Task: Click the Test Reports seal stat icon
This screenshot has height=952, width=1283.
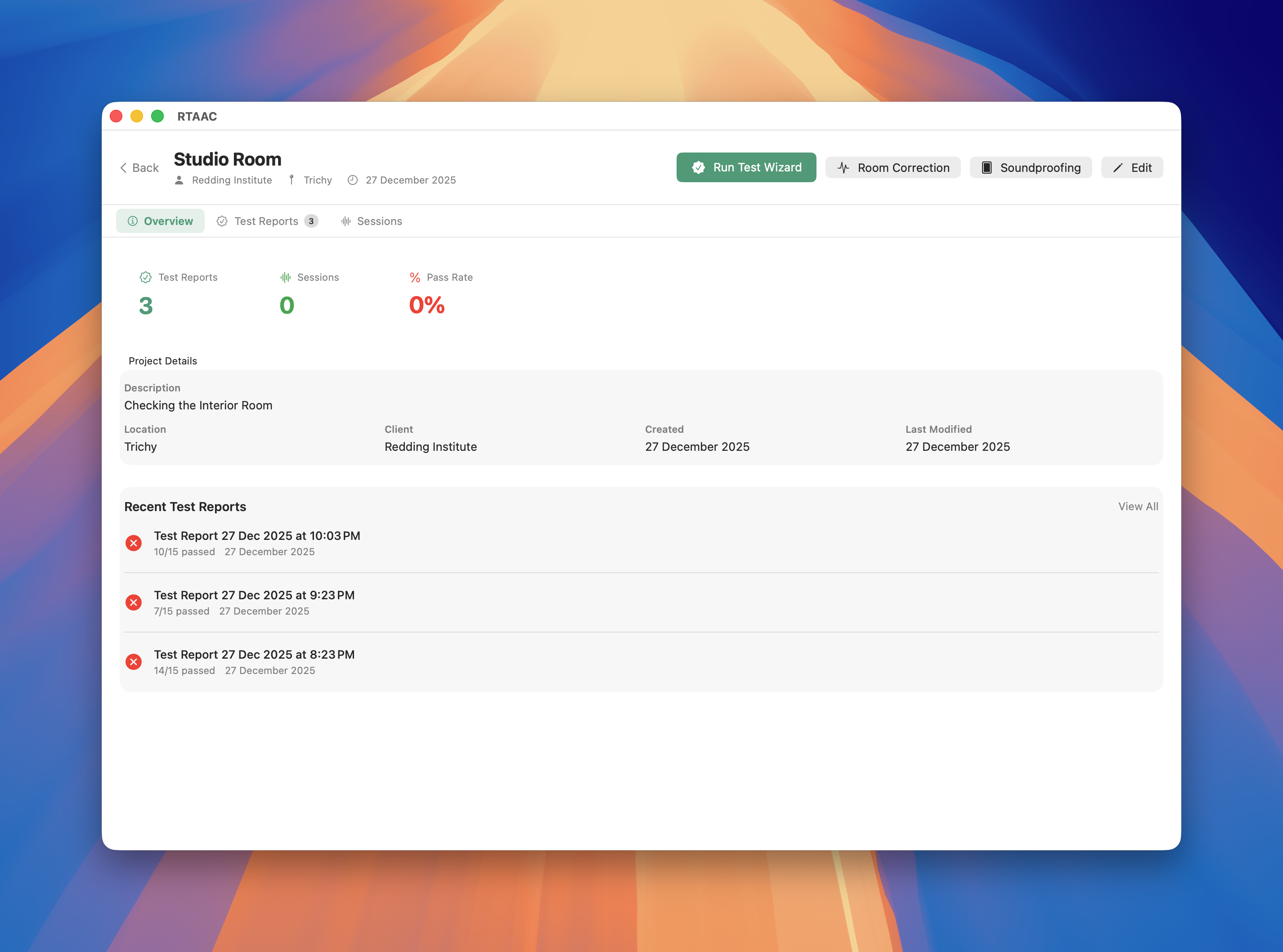Action: (145, 277)
